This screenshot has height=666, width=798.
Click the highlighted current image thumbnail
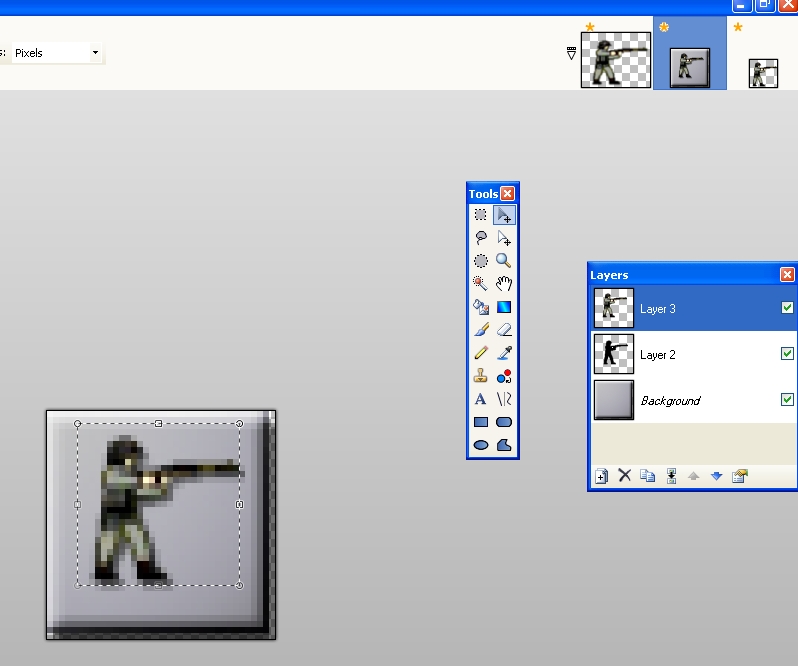click(x=690, y=68)
